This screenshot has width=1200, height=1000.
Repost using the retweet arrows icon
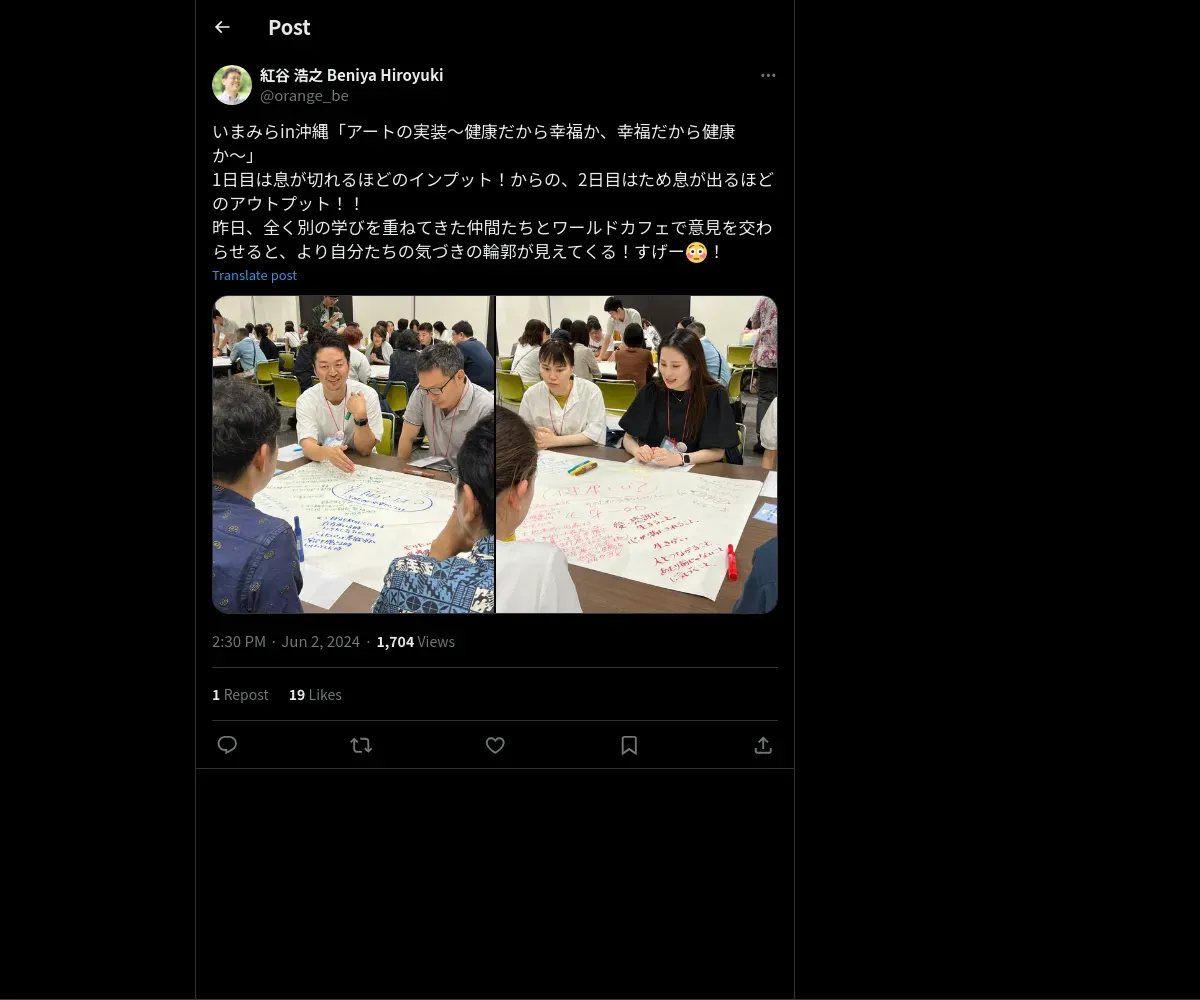tap(361, 745)
